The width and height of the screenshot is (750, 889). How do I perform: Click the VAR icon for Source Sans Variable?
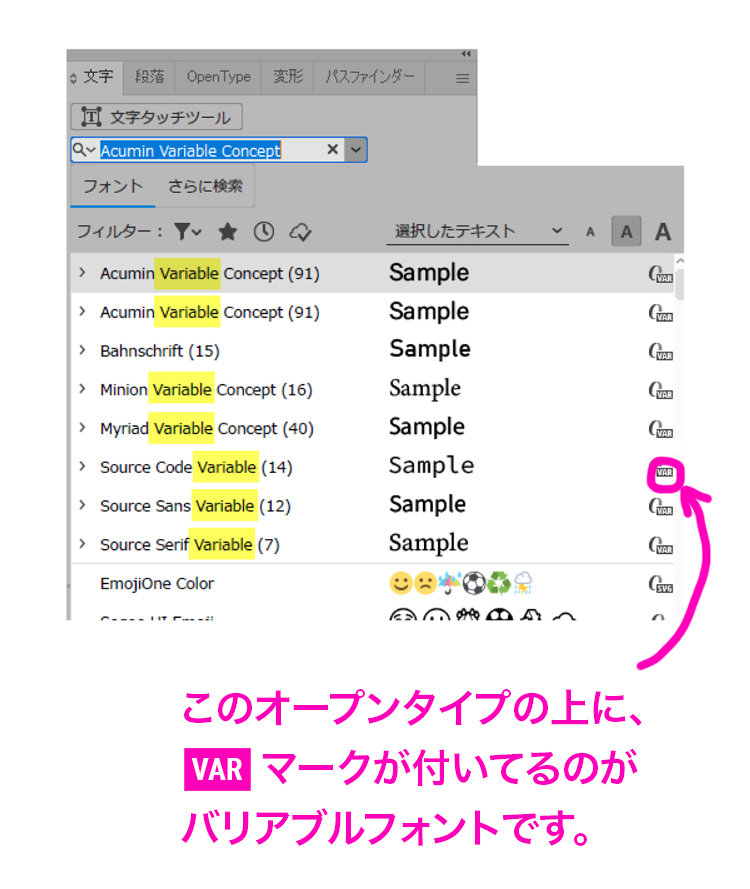click(x=661, y=506)
